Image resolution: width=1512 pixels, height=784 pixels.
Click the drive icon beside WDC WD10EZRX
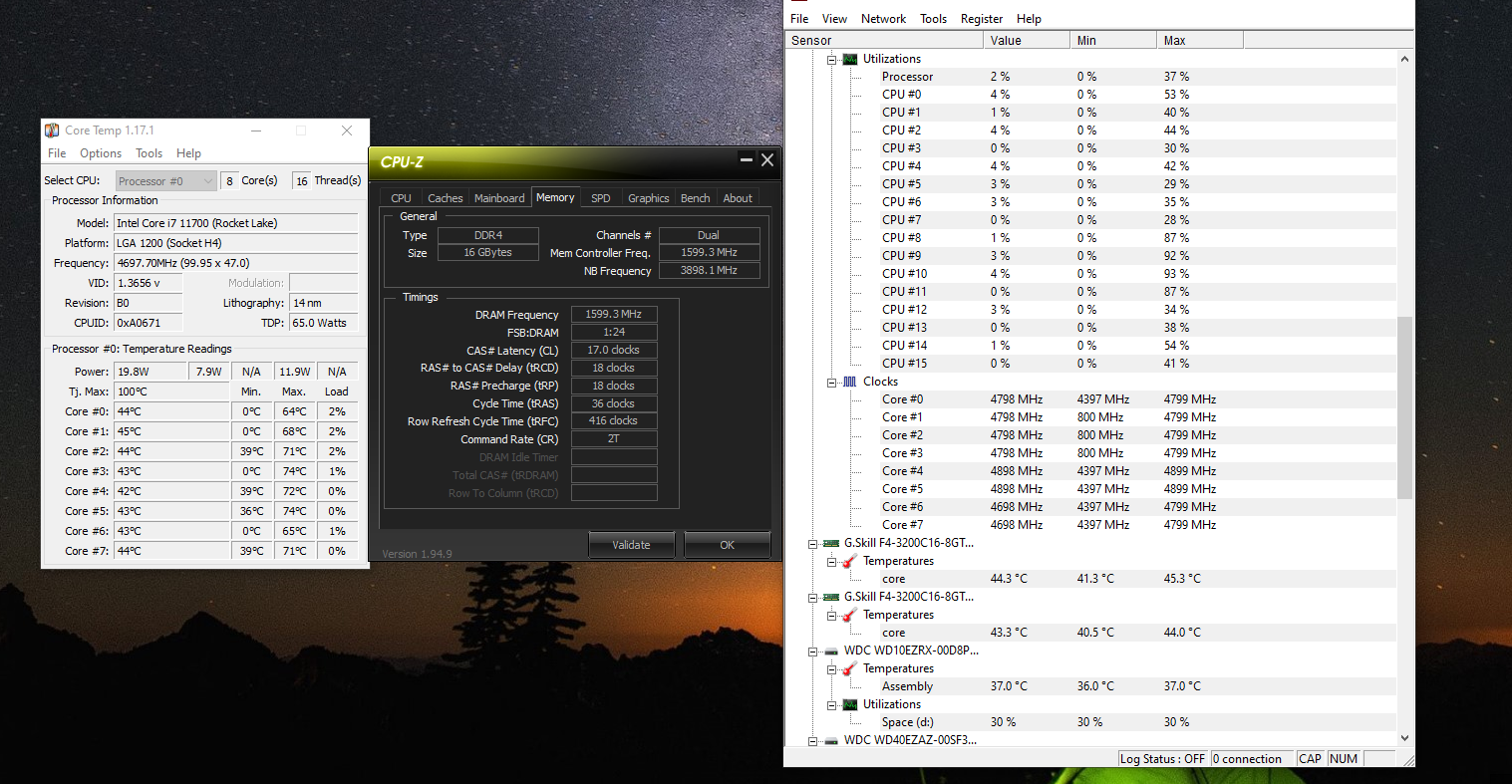click(x=831, y=651)
